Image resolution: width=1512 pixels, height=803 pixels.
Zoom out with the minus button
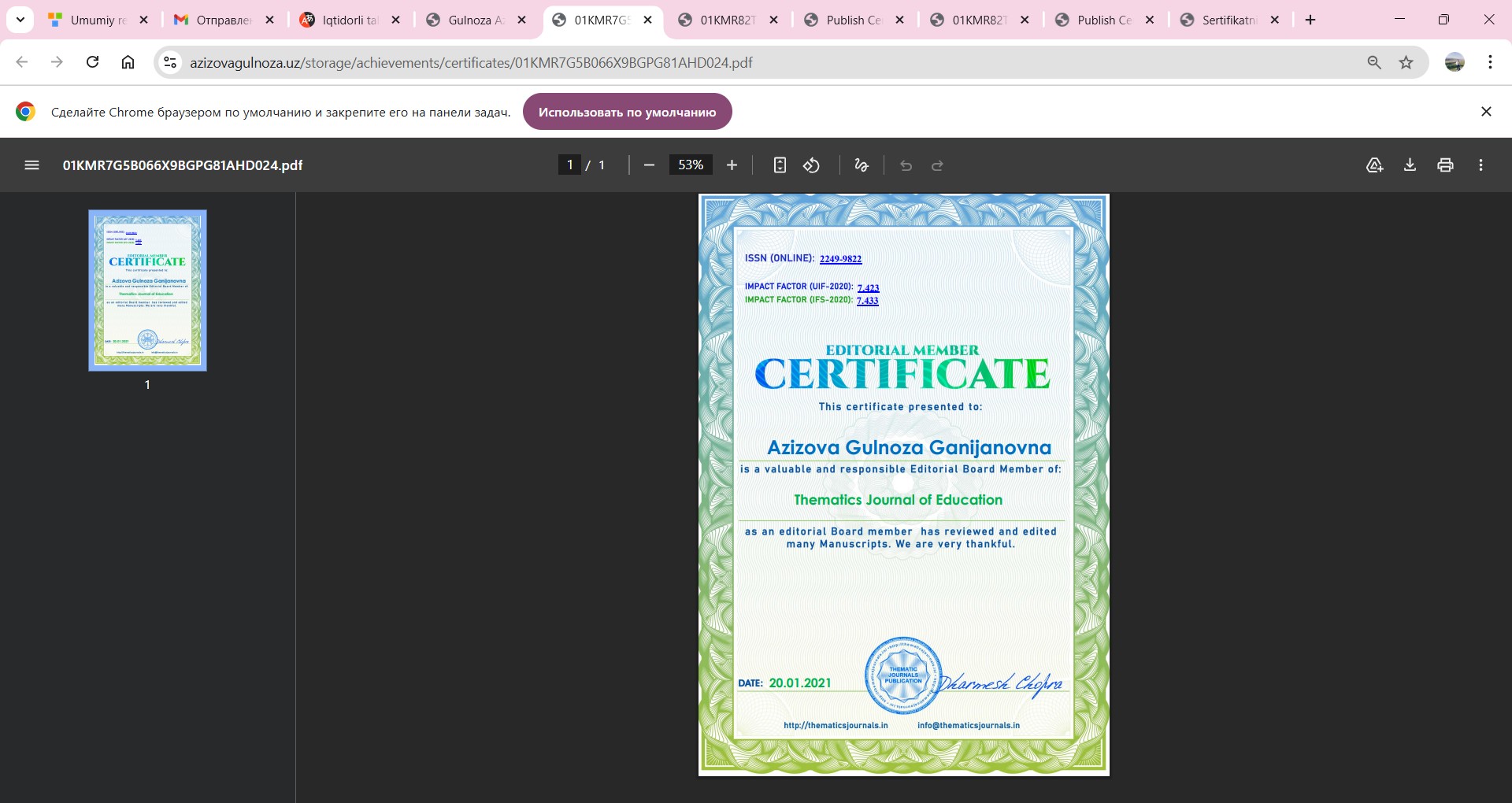coord(649,165)
